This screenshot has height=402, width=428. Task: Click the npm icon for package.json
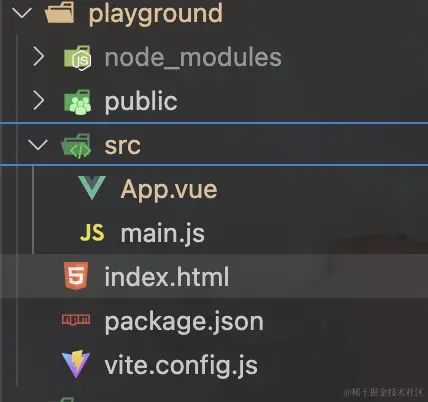point(76,319)
